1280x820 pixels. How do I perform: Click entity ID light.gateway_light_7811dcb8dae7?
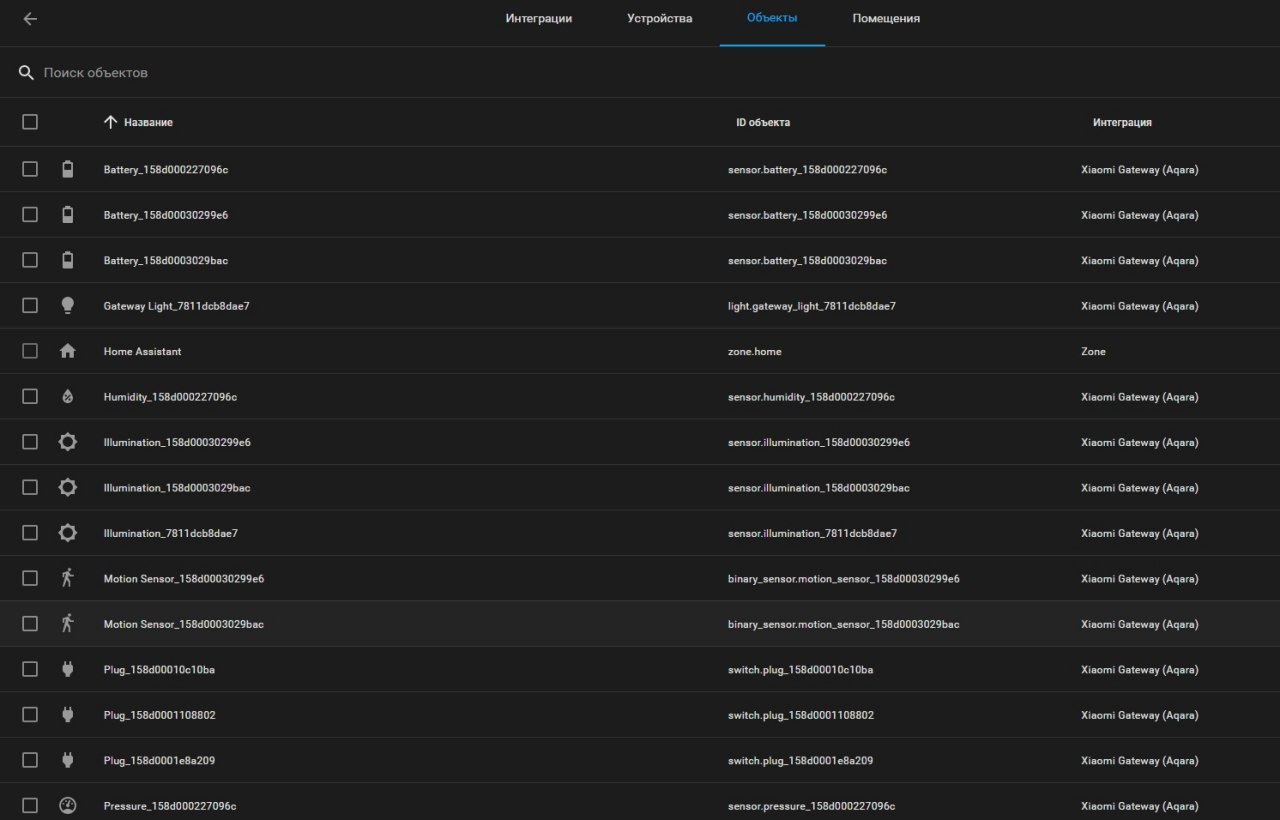pos(812,306)
